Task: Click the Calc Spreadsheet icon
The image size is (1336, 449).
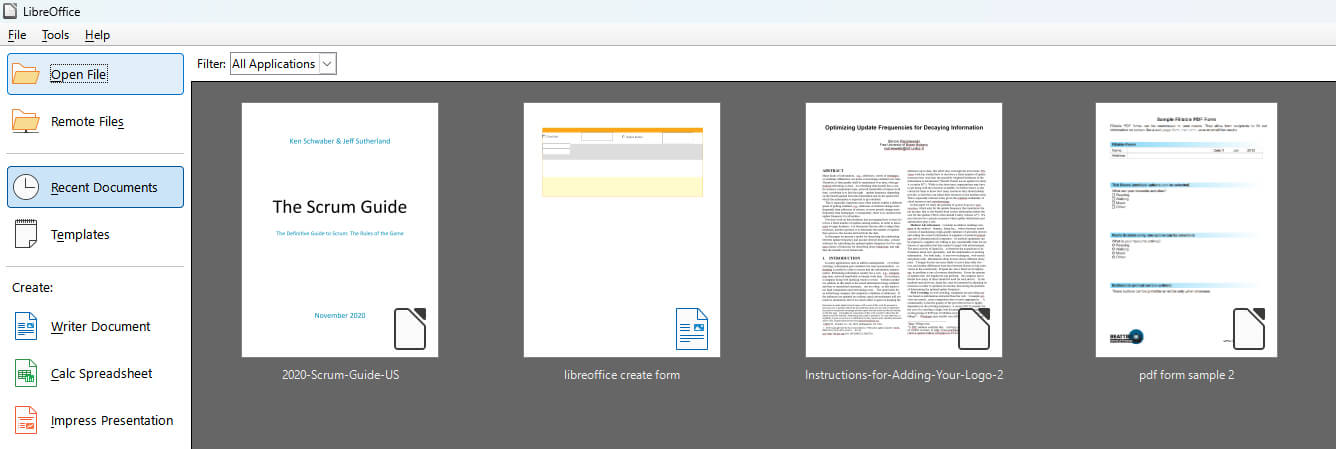Action: click(x=26, y=373)
